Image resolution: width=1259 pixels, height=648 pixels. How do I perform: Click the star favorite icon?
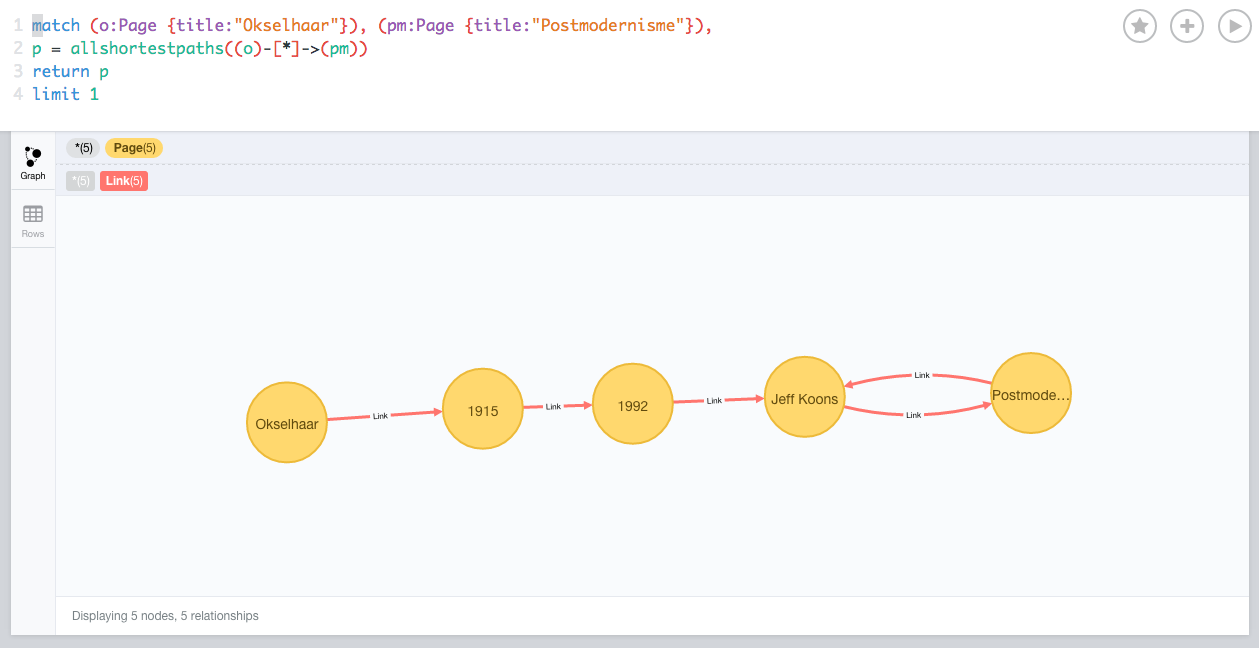click(1140, 26)
